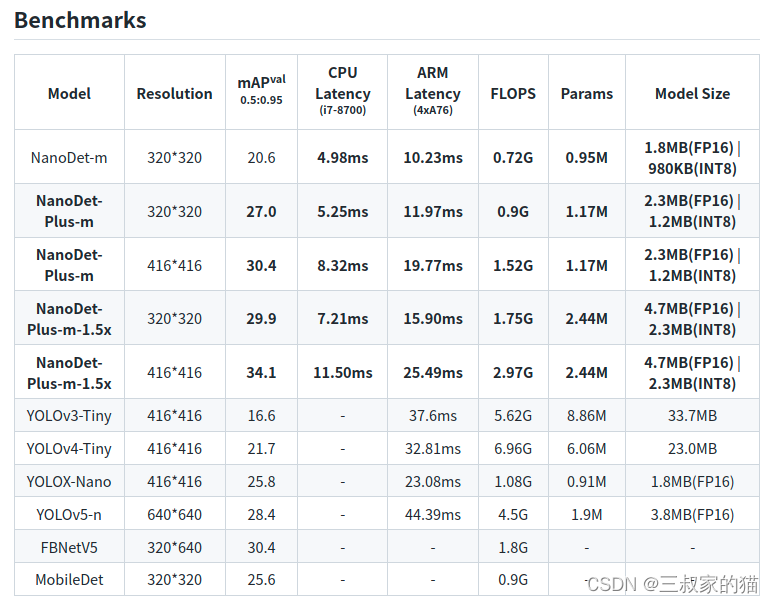Image resolution: width=774 pixels, height=603 pixels.
Task: Select the "Params" column header
Action: (x=586, y=94)
